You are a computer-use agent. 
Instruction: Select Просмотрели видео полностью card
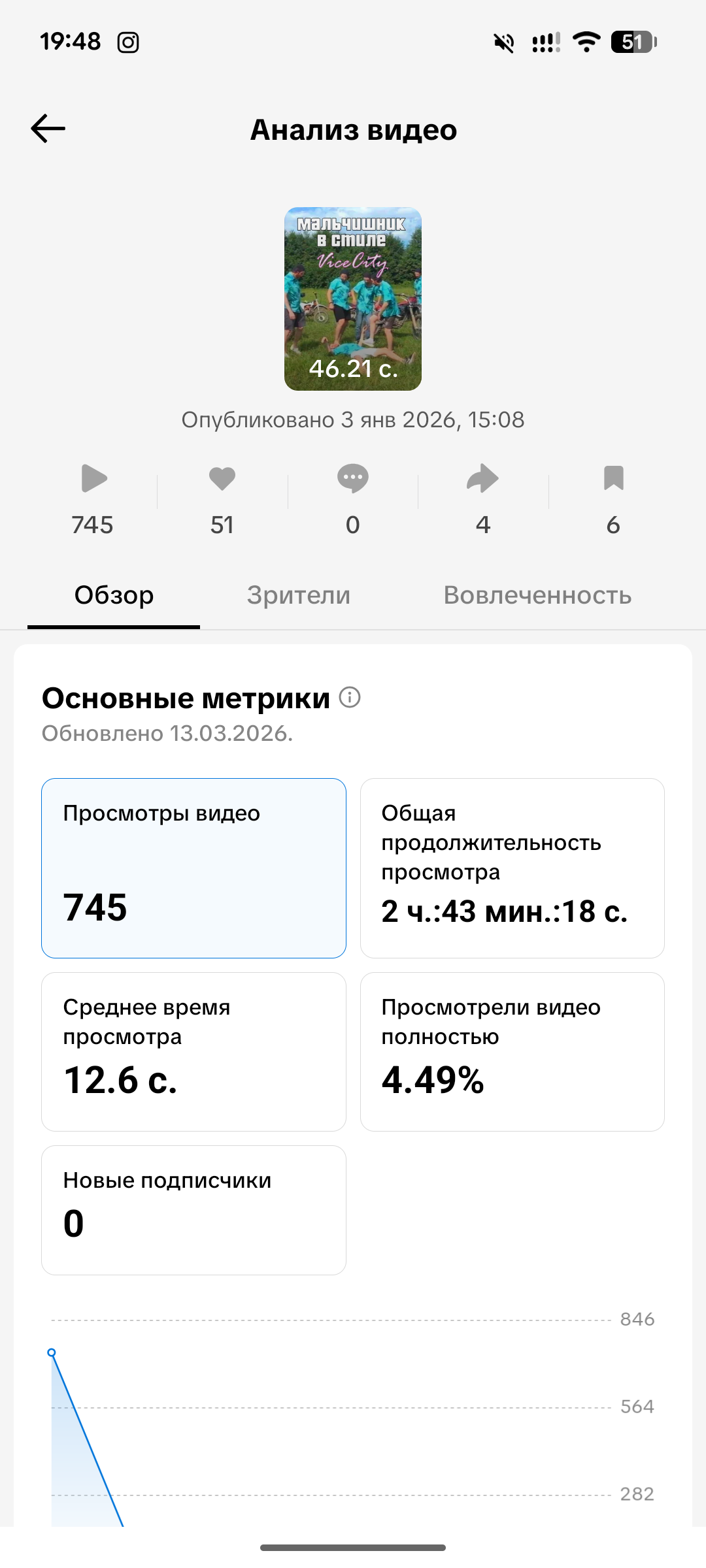pyautogui.click(x=513, y=1051)
